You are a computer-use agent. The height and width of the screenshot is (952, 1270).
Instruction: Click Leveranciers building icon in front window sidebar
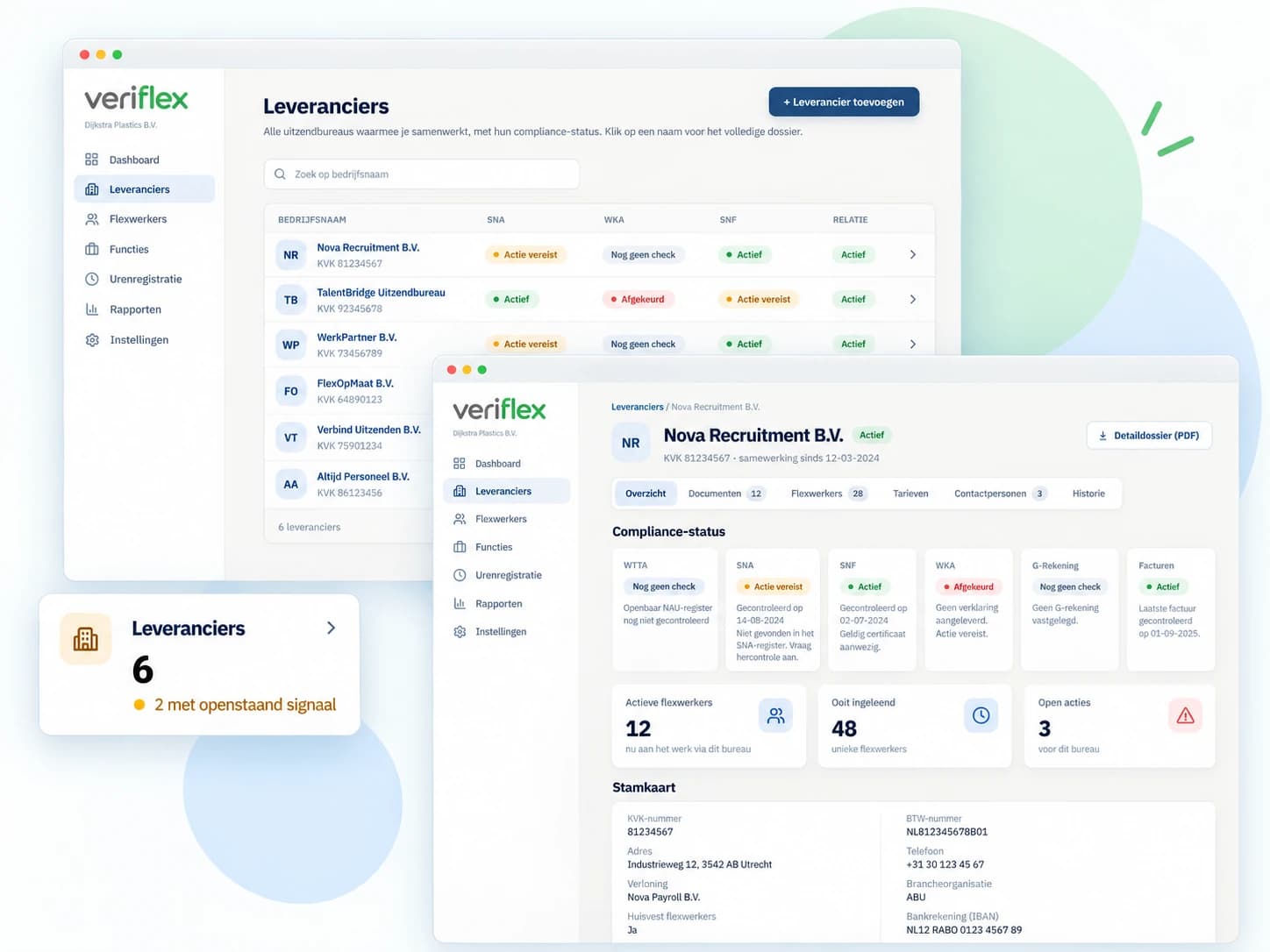click(x=459, y=491)
